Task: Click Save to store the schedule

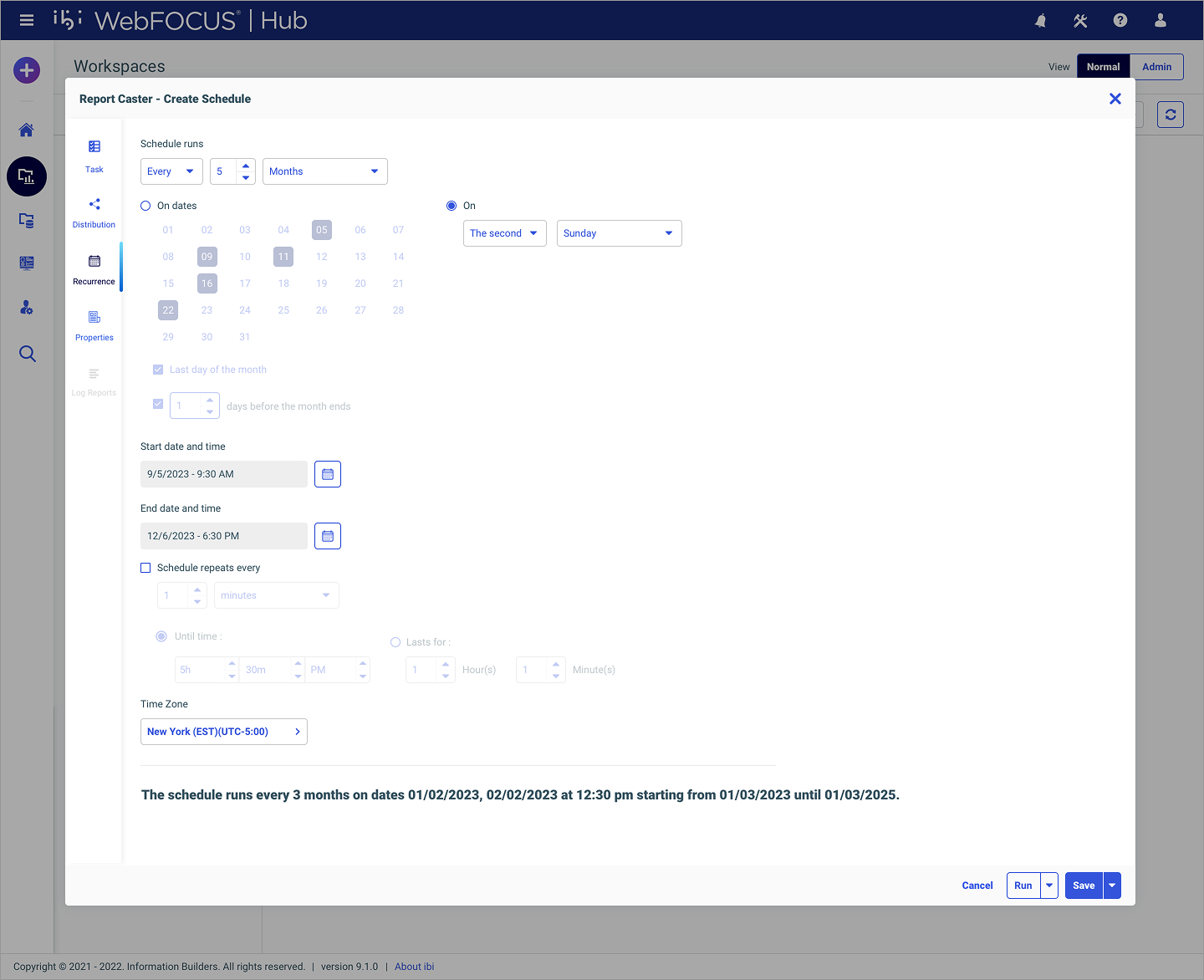Action: 1084,886
